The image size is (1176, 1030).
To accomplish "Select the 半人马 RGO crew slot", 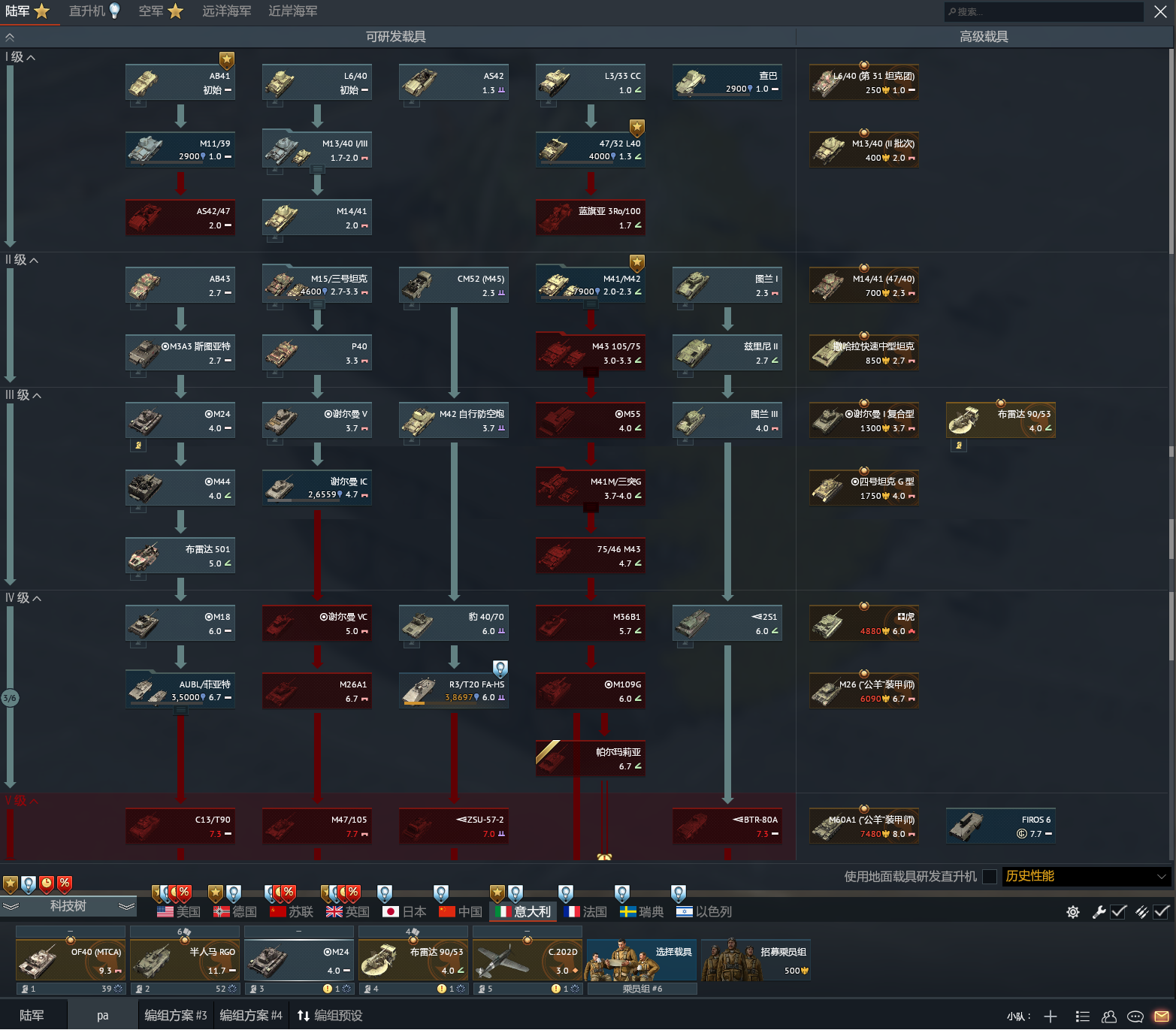I will (x=185, y=960).
